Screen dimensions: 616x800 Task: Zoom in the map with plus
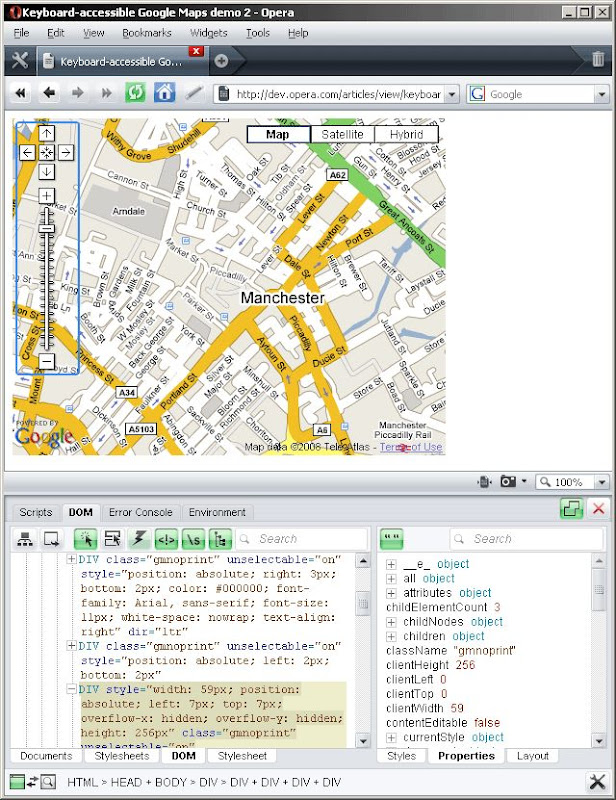pos(46,196)
